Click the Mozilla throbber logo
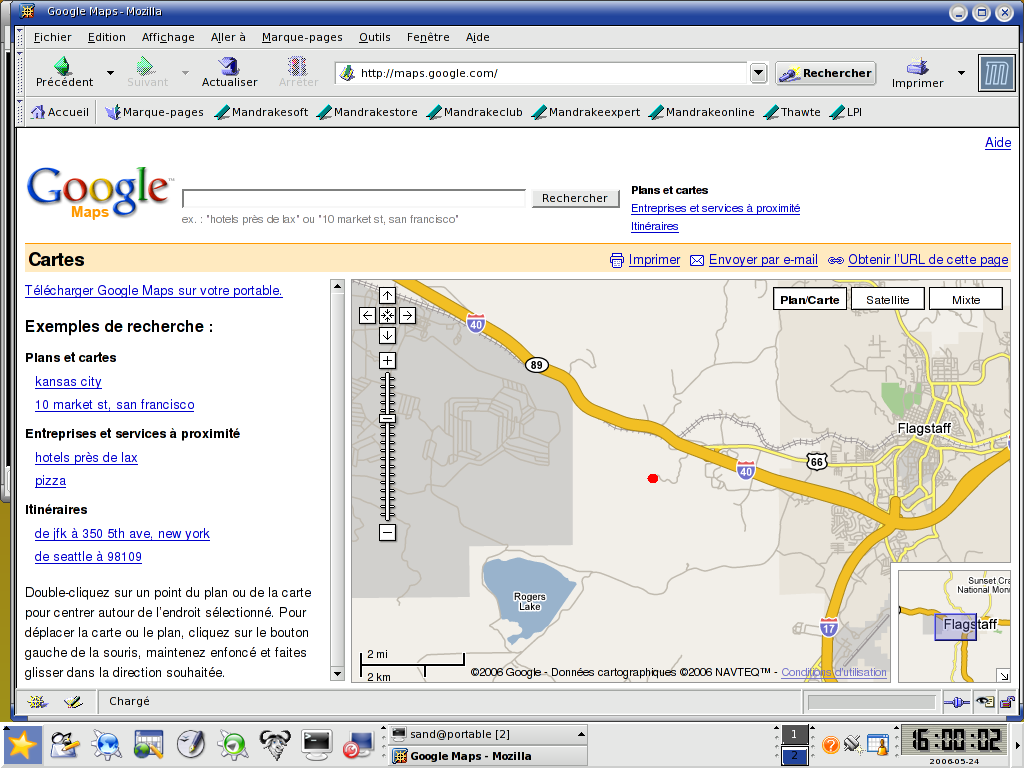Viewport: 1024px width, 768px height. pos(997,72)
